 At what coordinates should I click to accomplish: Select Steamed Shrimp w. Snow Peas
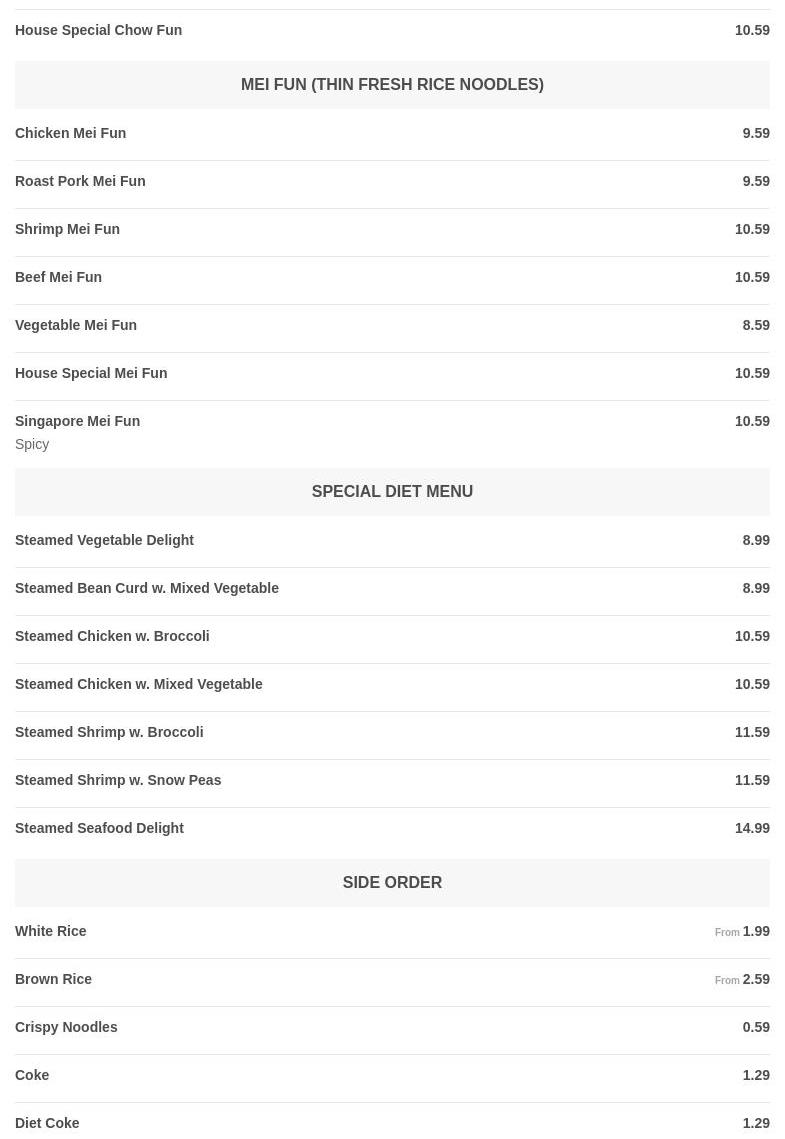coord(118,780)
